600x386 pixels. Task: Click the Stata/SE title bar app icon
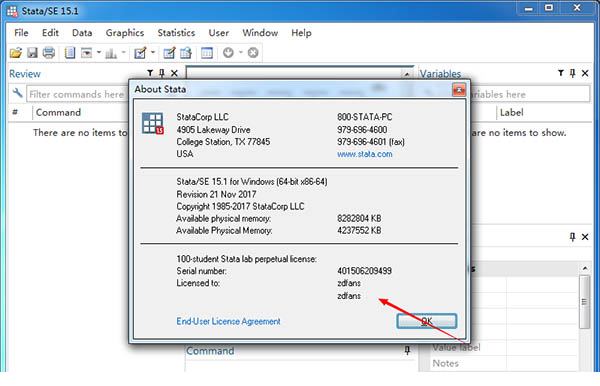tap(12, 11)
